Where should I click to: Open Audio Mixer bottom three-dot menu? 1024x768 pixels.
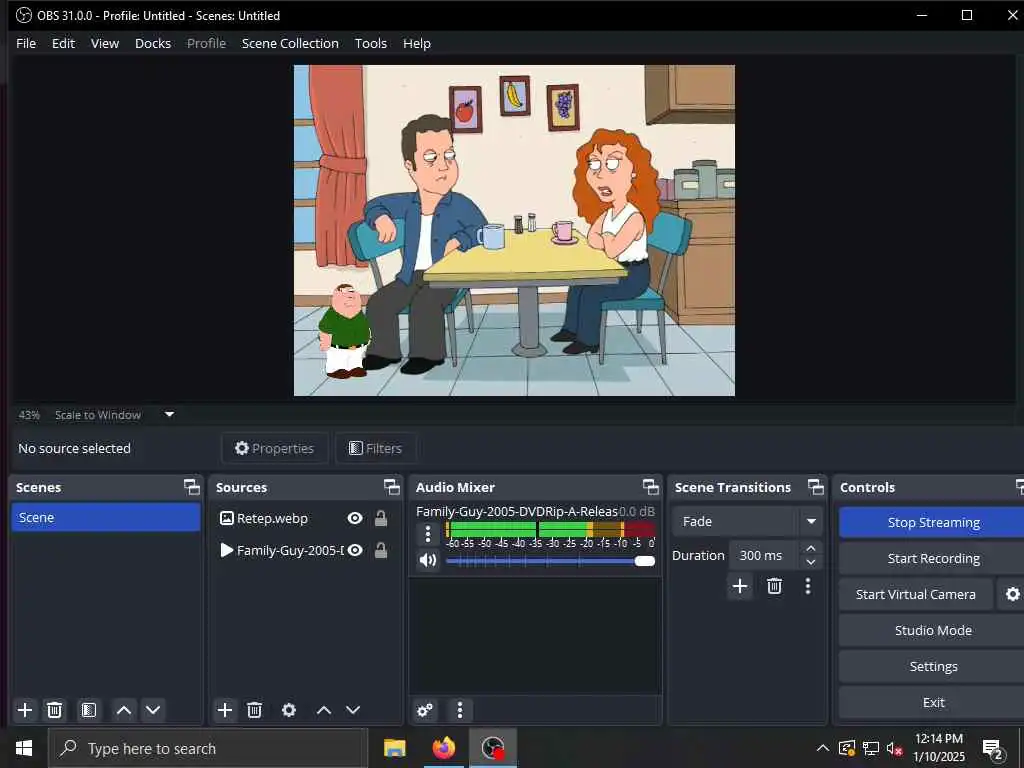click(460, 710)
